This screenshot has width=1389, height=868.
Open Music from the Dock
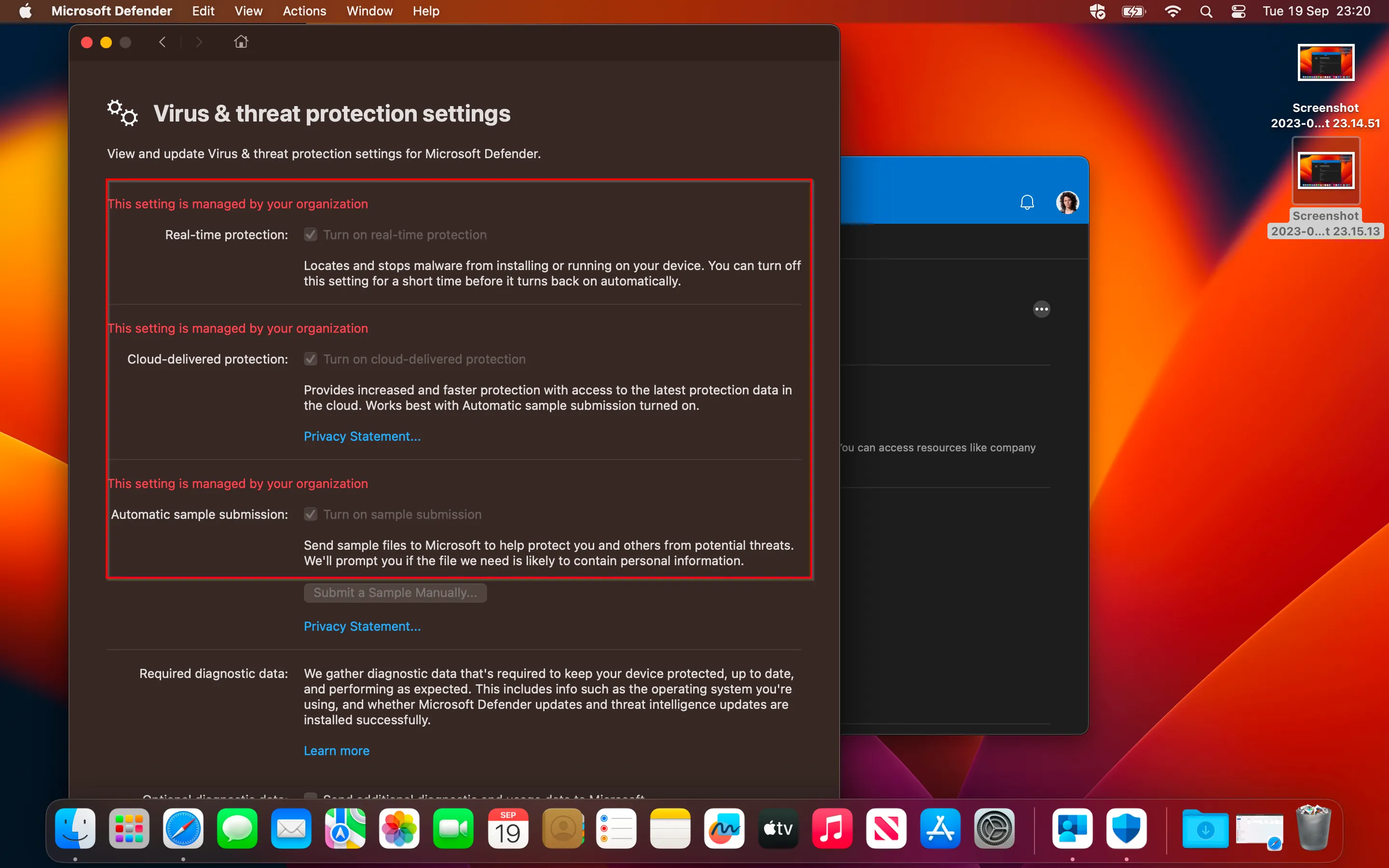pyautogui.click(x=832, y=828)
